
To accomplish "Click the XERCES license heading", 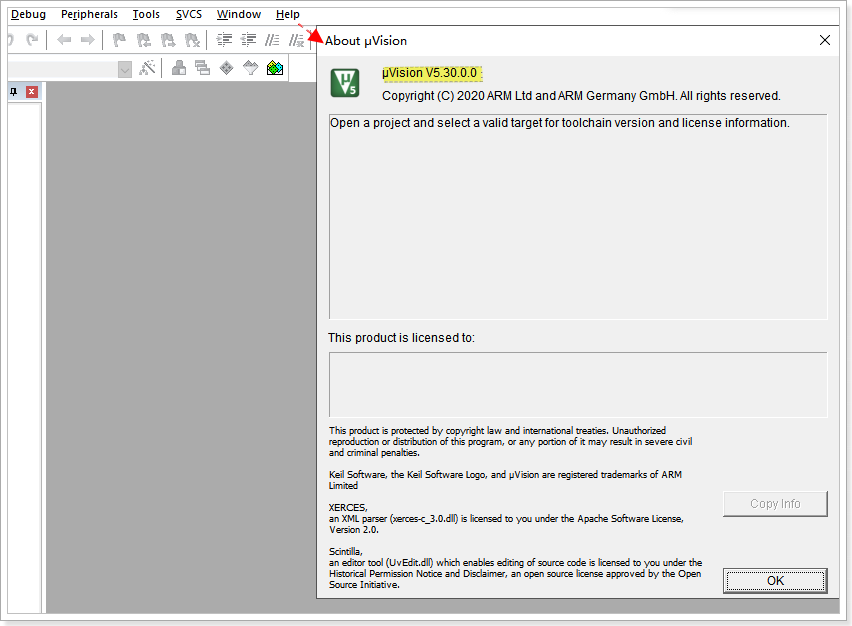I will pos(348,508).
